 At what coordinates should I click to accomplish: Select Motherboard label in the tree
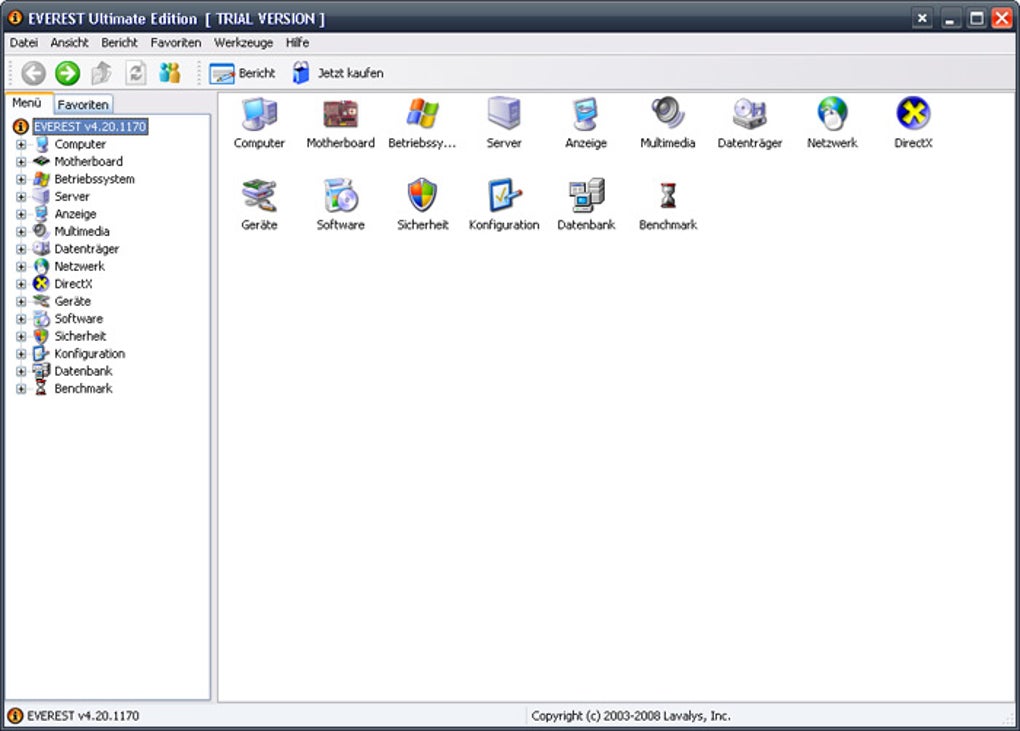click(x=88, y=161)
